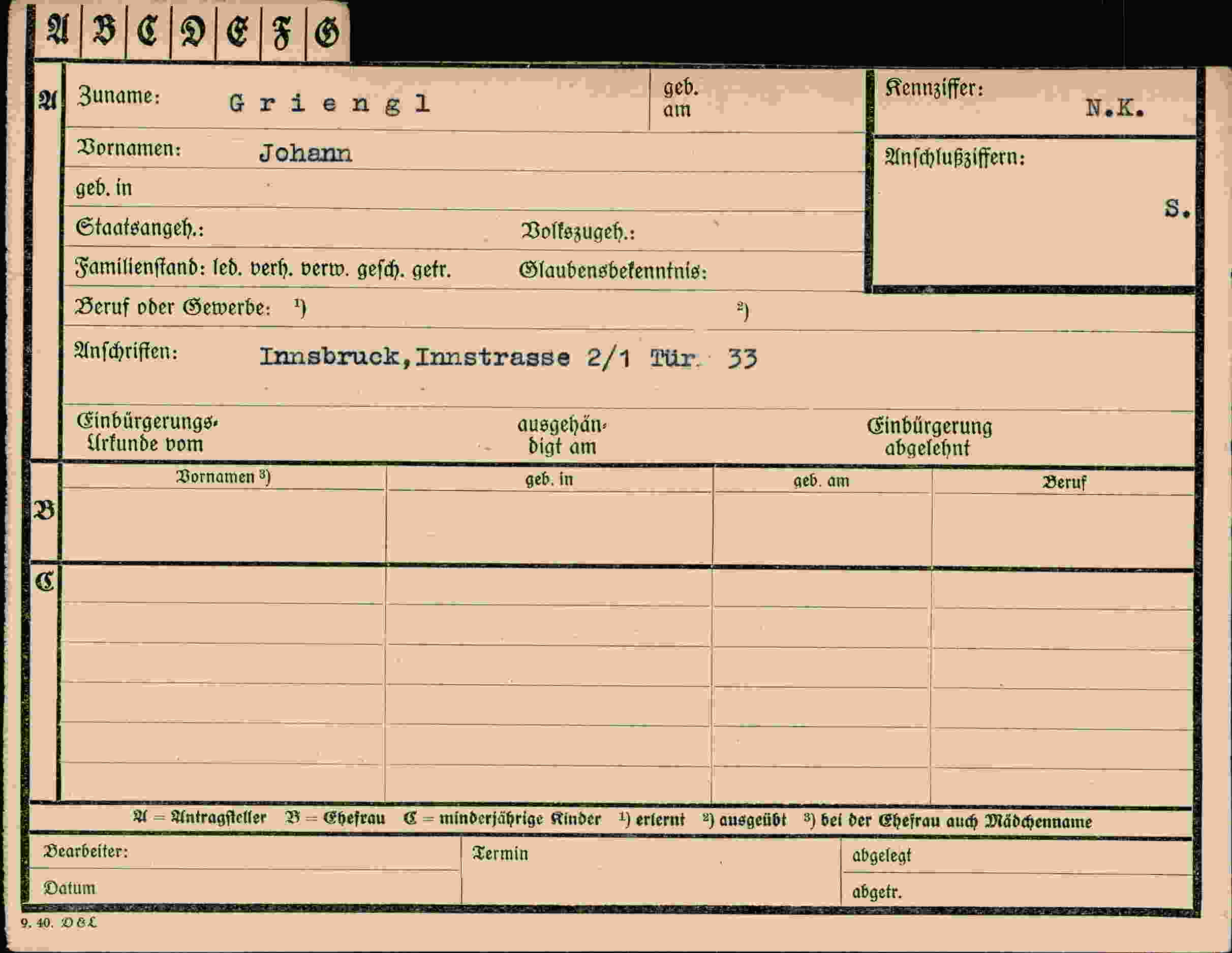Viewport: 1232px width, 953px height.
Task: Click the 'Vornamen 3)' column header
Action: coord(224,477)
